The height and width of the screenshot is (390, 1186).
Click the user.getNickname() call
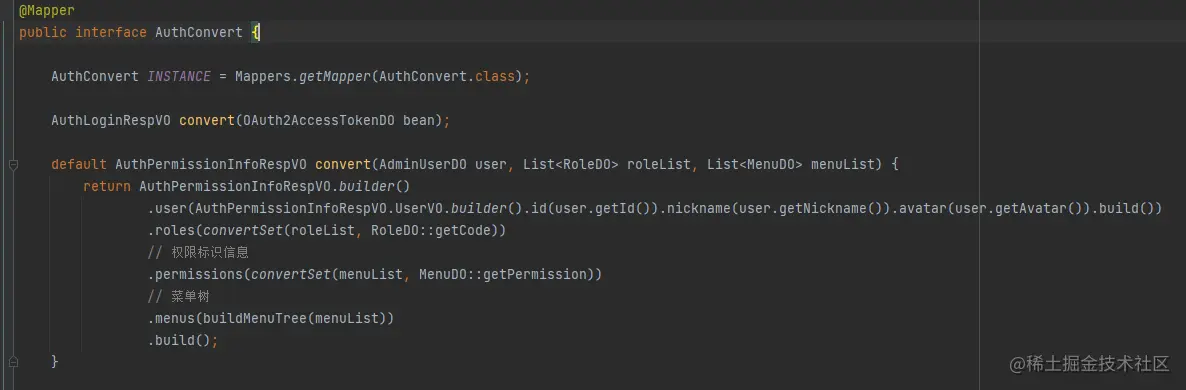(810, 208)
